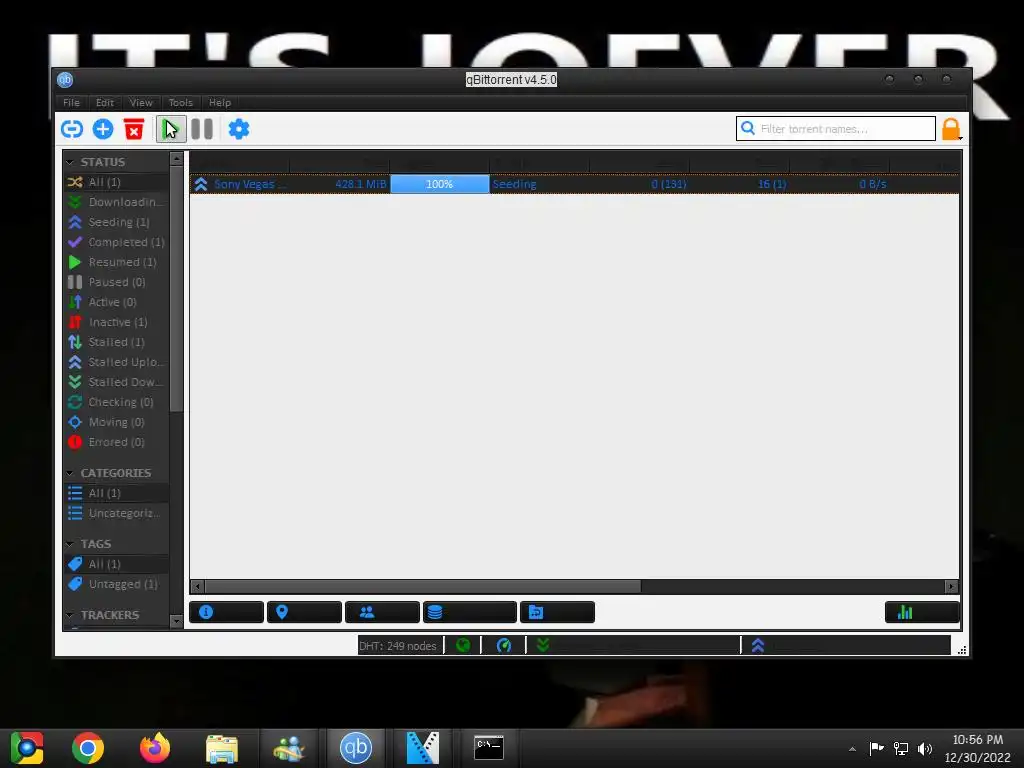The height and width of the screenshot is (768, 1024).
Task: Open the File menu
Action: [72, 103]
